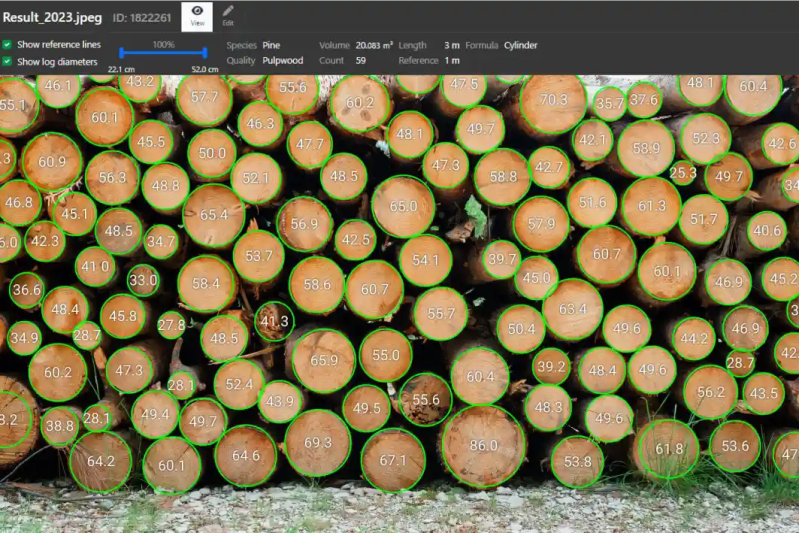Select the log labeled 52.1
Viewport: 799px width, 533px height.
[x=255, y=178]
